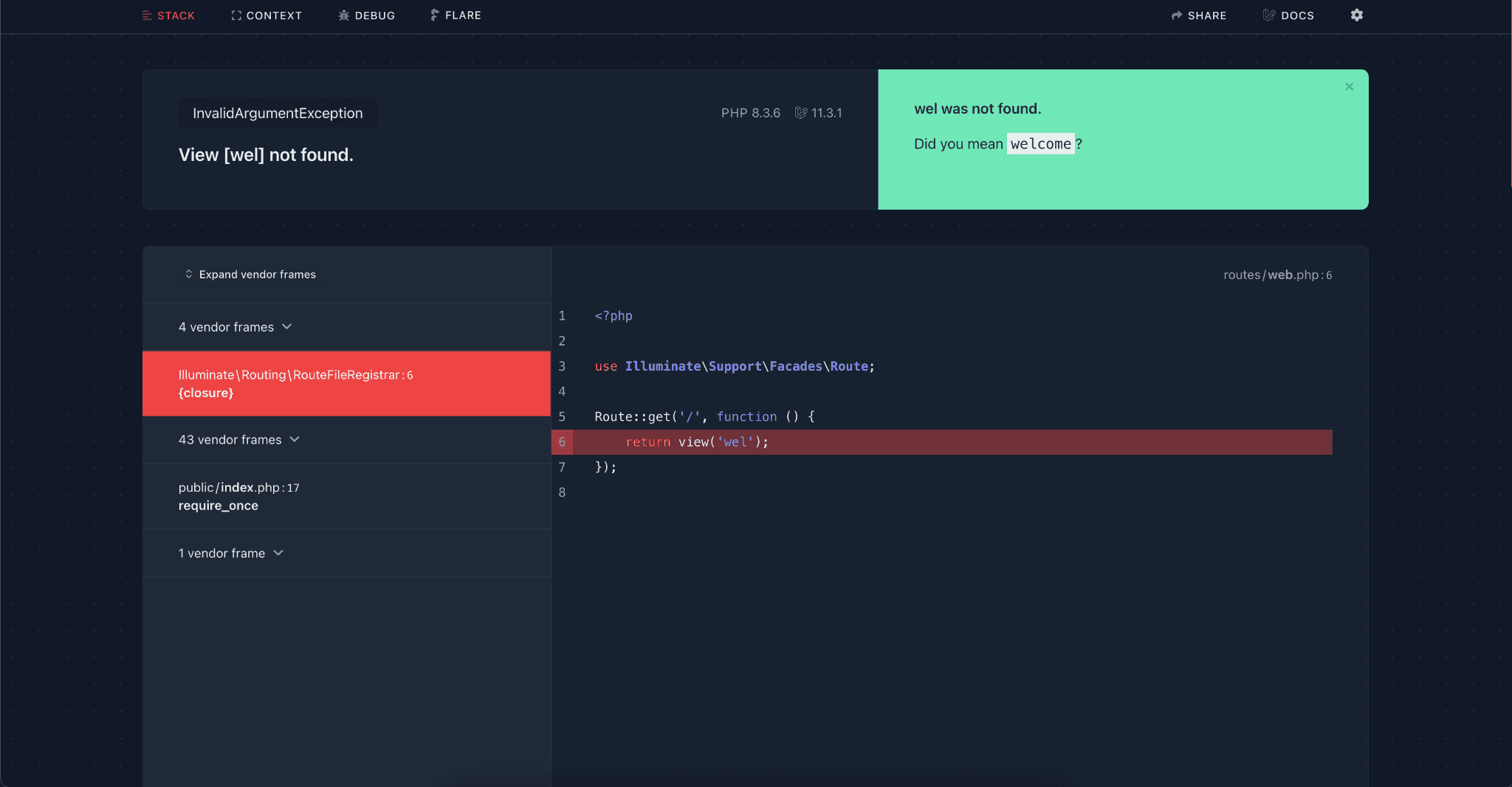Viewport: 1512px width, 787px height.
Task: Click the CONTEXT brackets icon
Action: (x=236, y=15)
